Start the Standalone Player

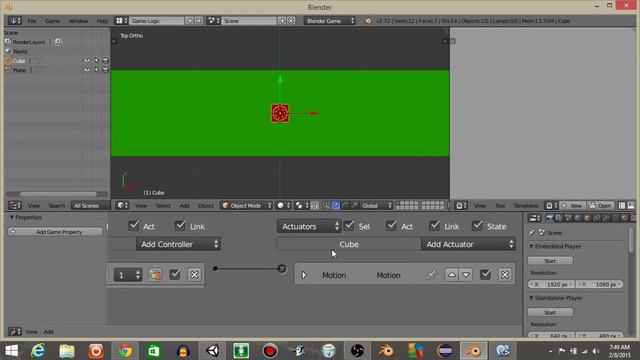(550, 312)
